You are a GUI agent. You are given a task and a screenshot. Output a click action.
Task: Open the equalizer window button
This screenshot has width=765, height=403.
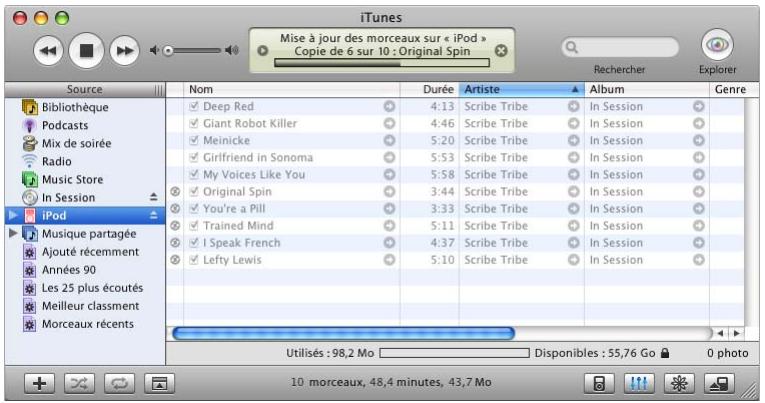[x=636, y=383]
